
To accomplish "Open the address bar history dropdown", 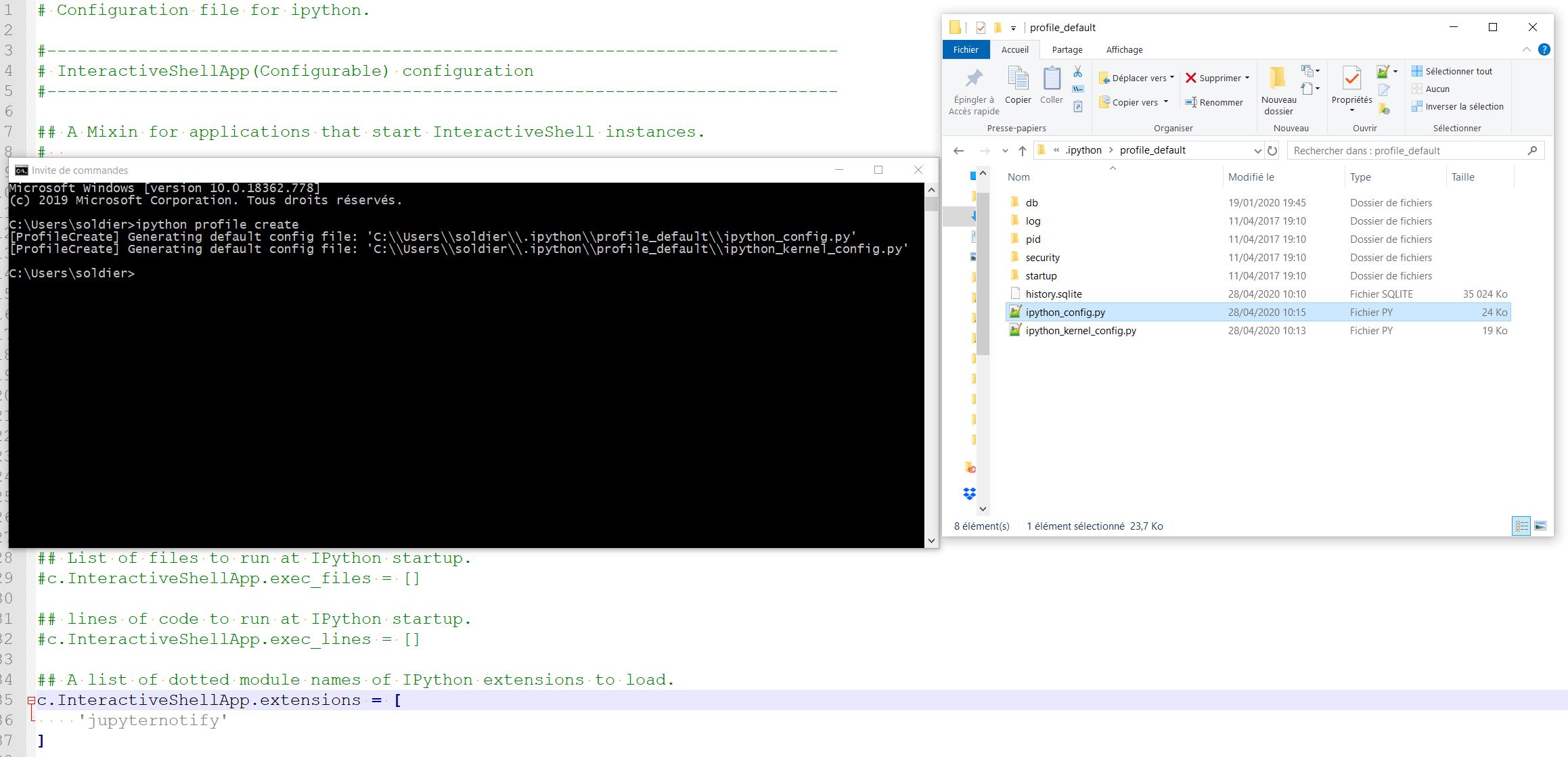I will coord(1257,150).
